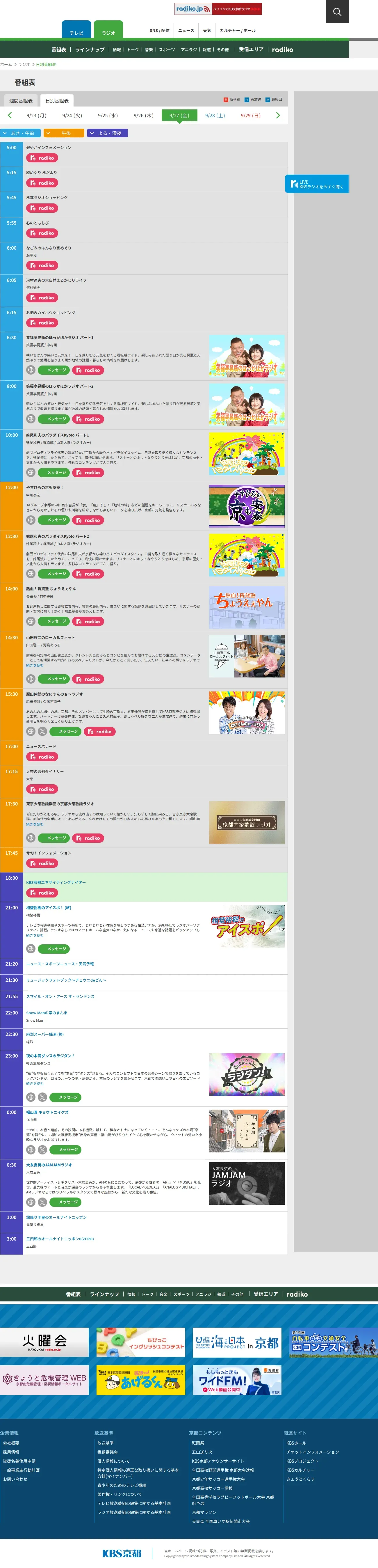Image resolution: width=378 pixels, height=1568 pixels.
Task: Open 大友良英のJAMJAMラジオ thumbnail
Action: tap(247, 1184)
